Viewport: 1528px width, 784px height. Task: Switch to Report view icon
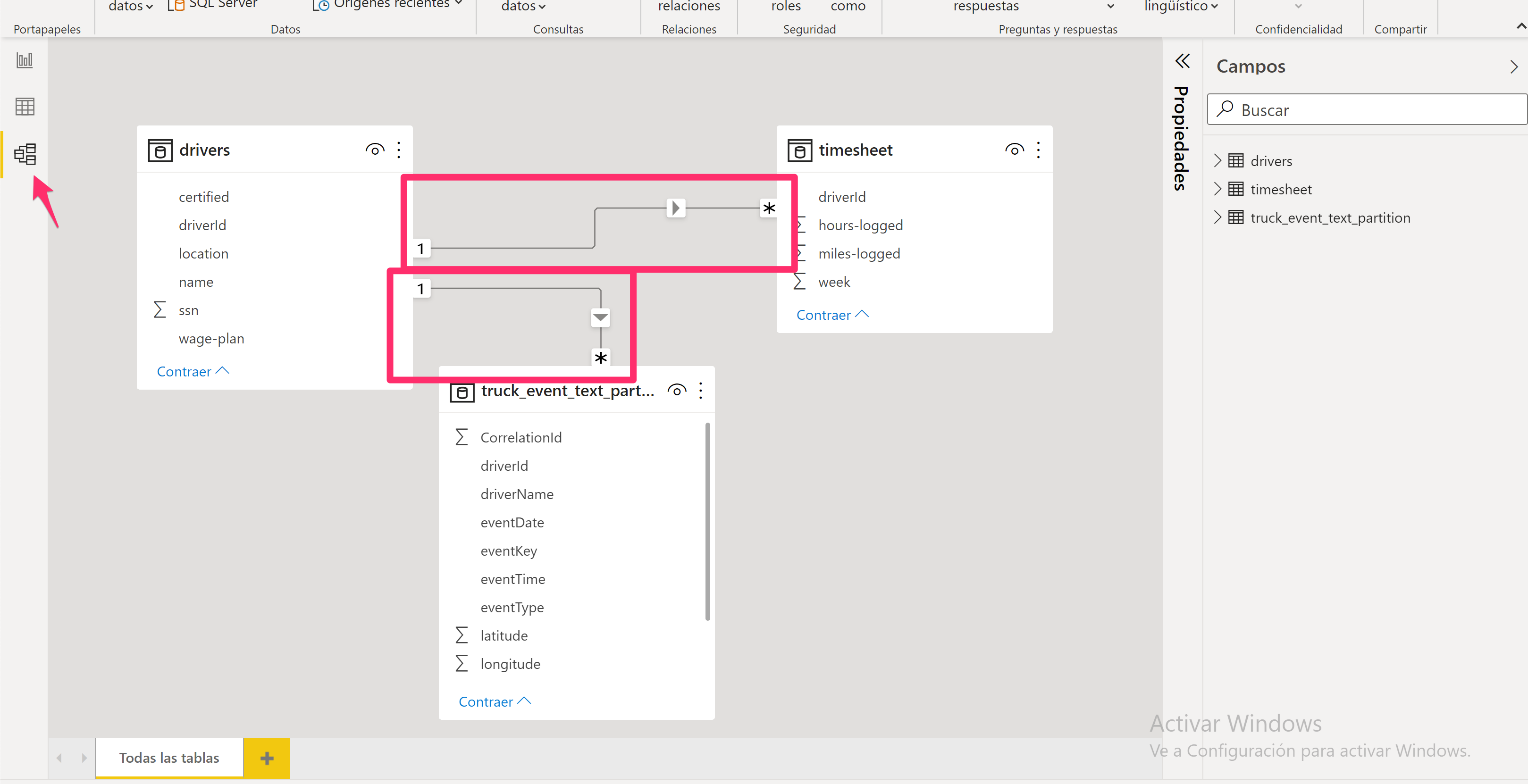click(25, 60)
